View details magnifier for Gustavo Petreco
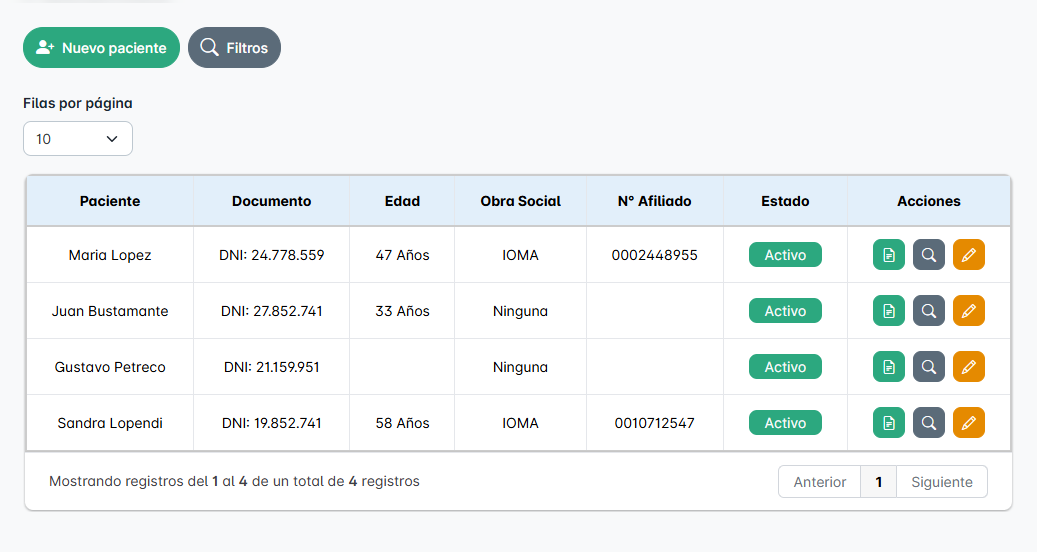The image size is (1037, 552). 928,367
